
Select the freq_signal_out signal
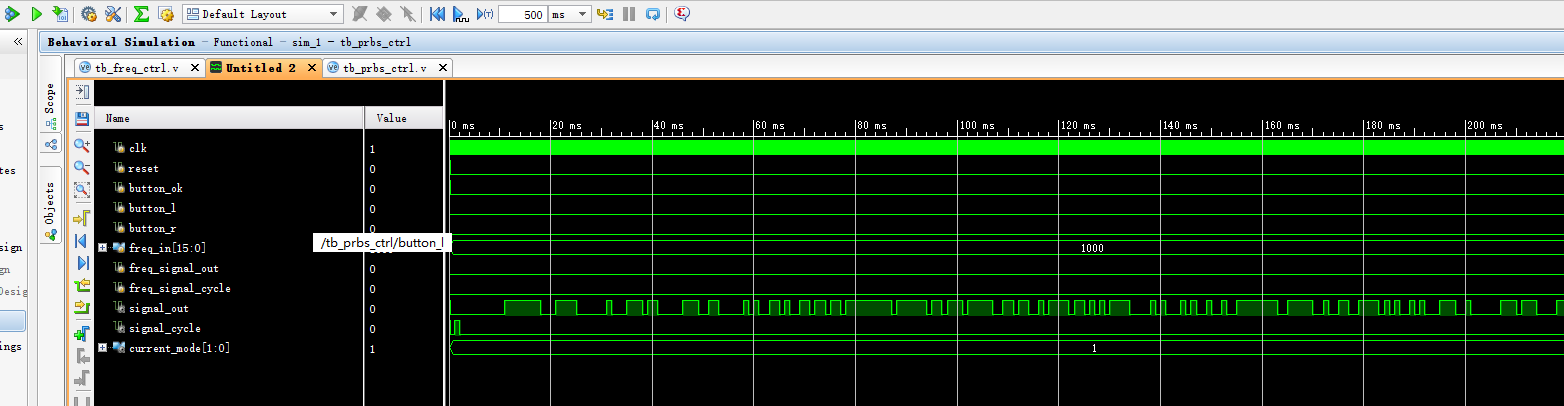click(x=173, y=268)
